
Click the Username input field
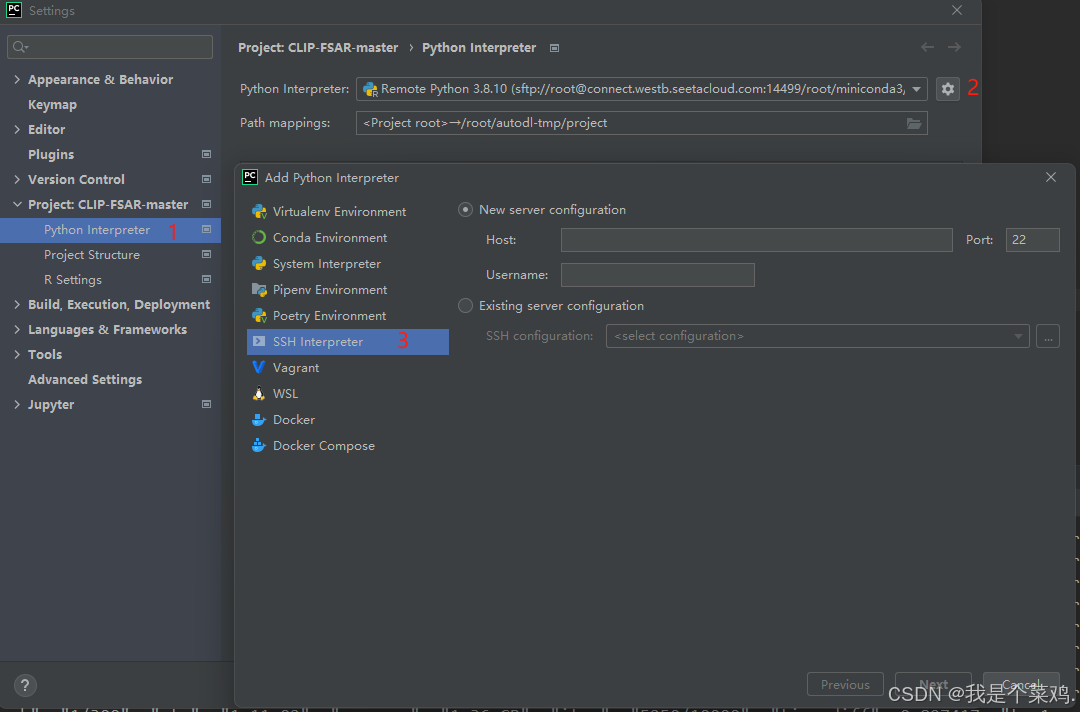point(658,275)
